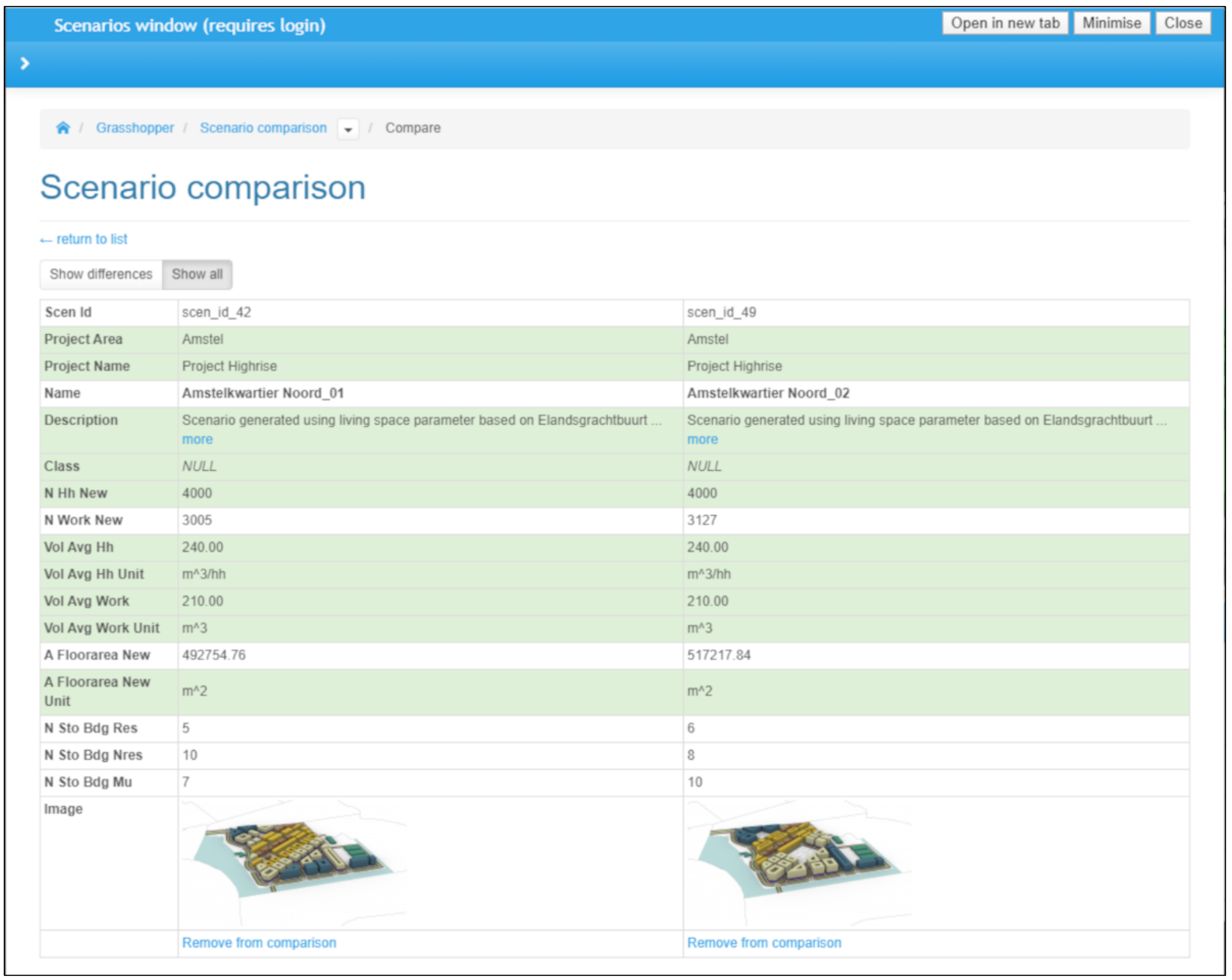
Task: Select the Amstelkwartier Noord_01 name cell
Action: [263, 393]
